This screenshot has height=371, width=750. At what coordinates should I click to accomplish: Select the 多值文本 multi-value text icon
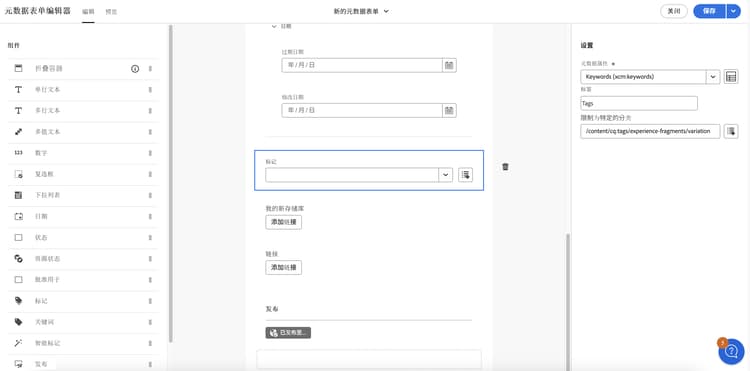(x=19, y=131)
